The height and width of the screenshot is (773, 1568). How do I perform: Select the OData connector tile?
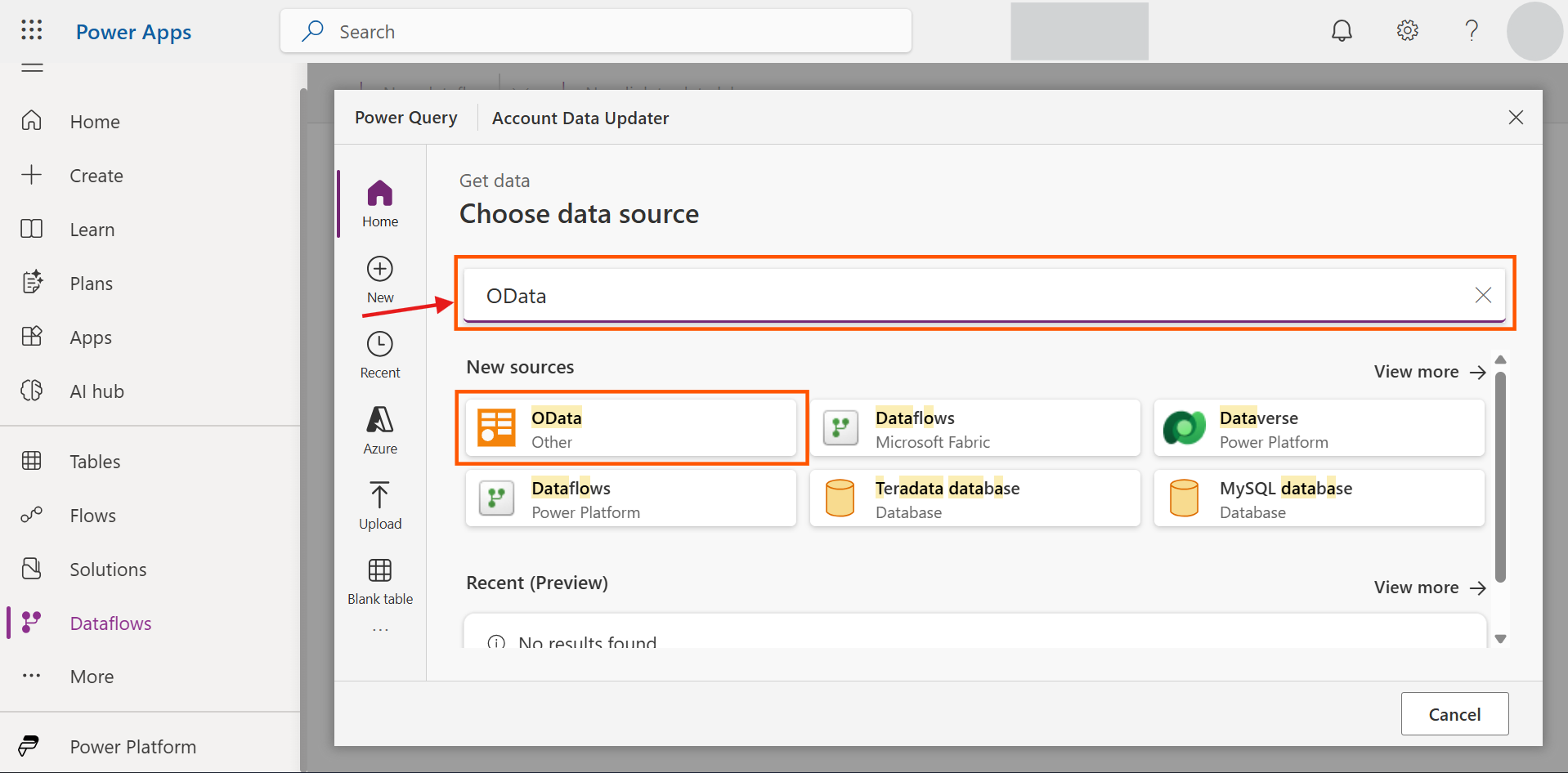click(x=630, y=429)
